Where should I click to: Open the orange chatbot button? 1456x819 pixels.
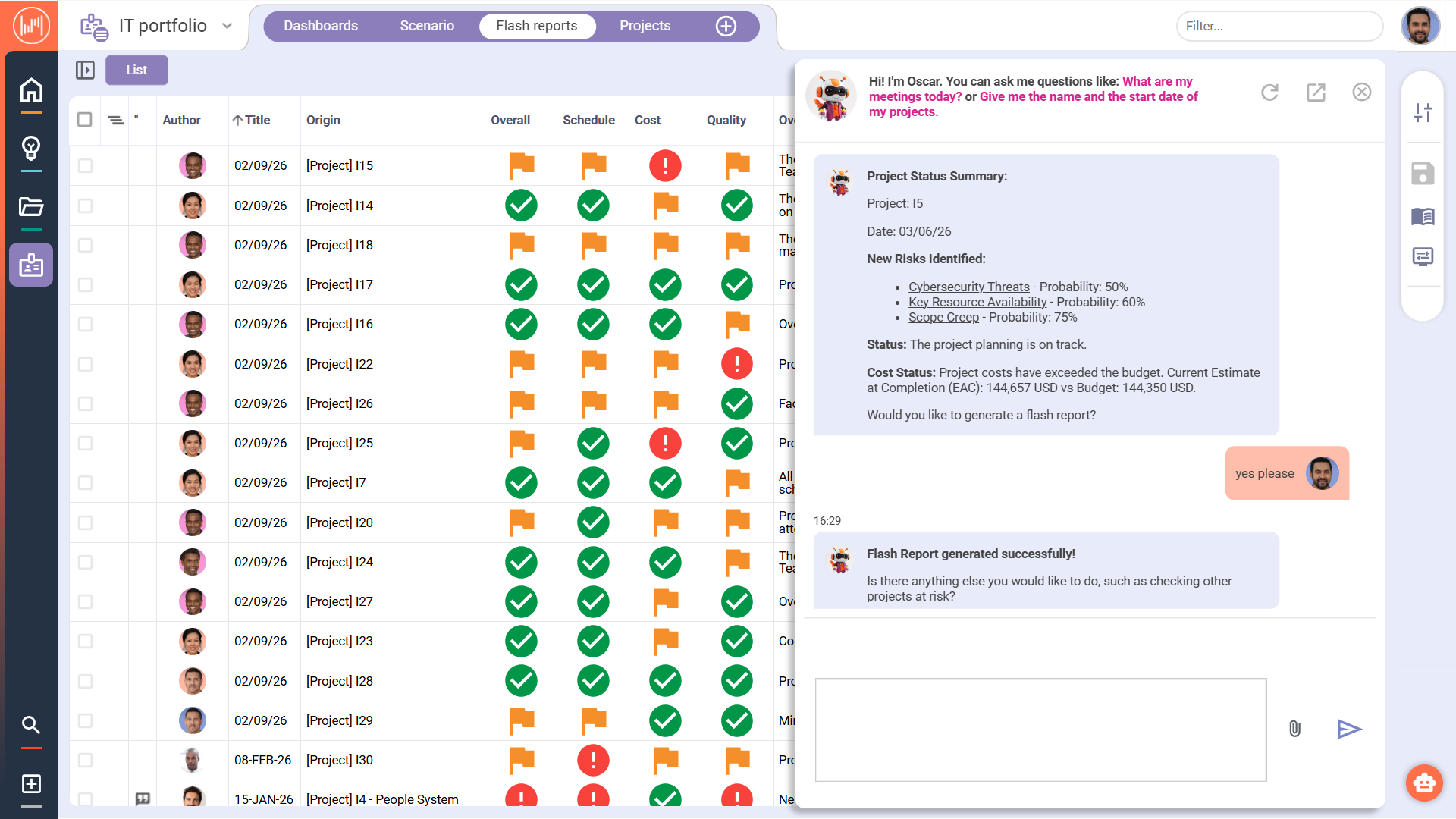point(1424,783)
